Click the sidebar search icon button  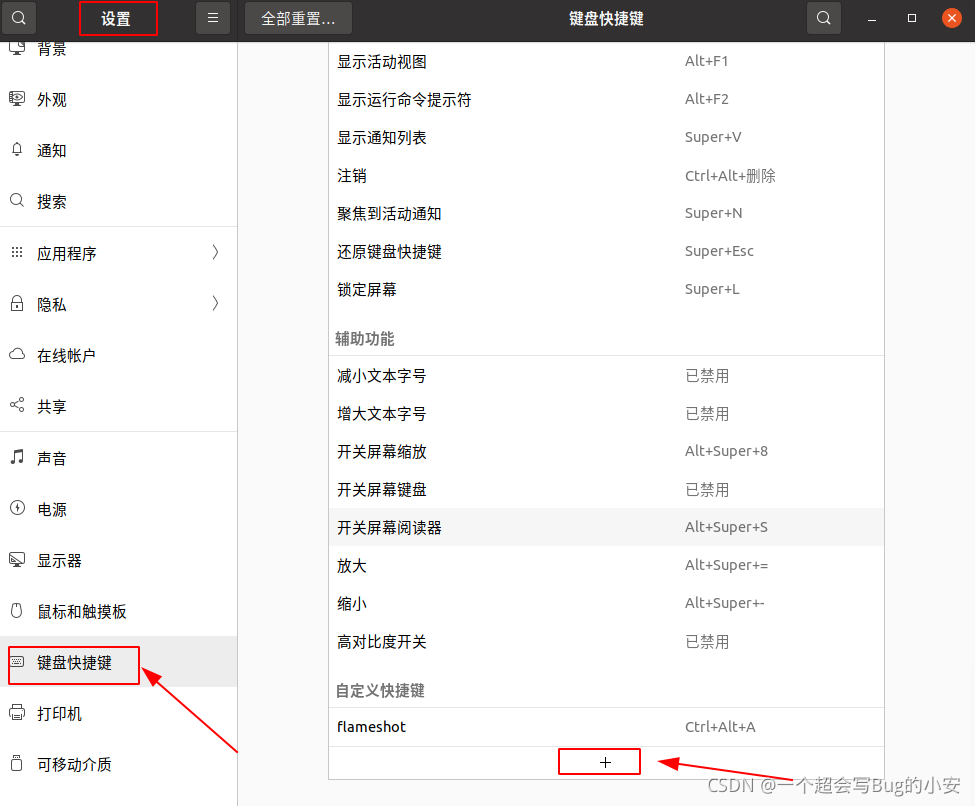pyautogui.click(x=19, y=18)
